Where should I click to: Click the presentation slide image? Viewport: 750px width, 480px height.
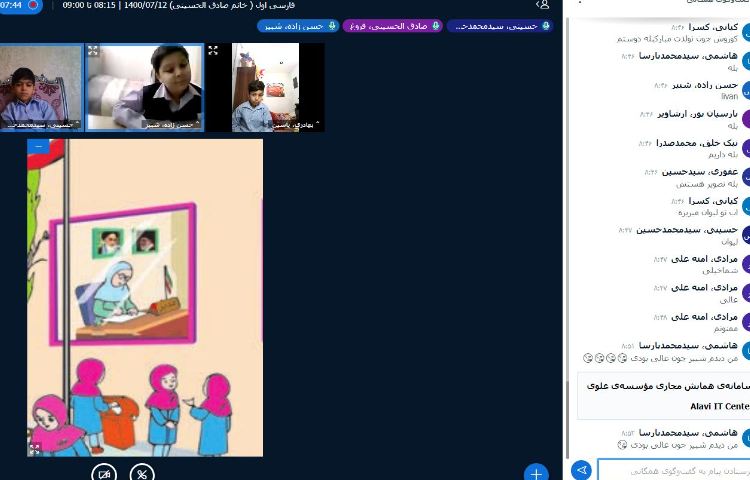145,298
